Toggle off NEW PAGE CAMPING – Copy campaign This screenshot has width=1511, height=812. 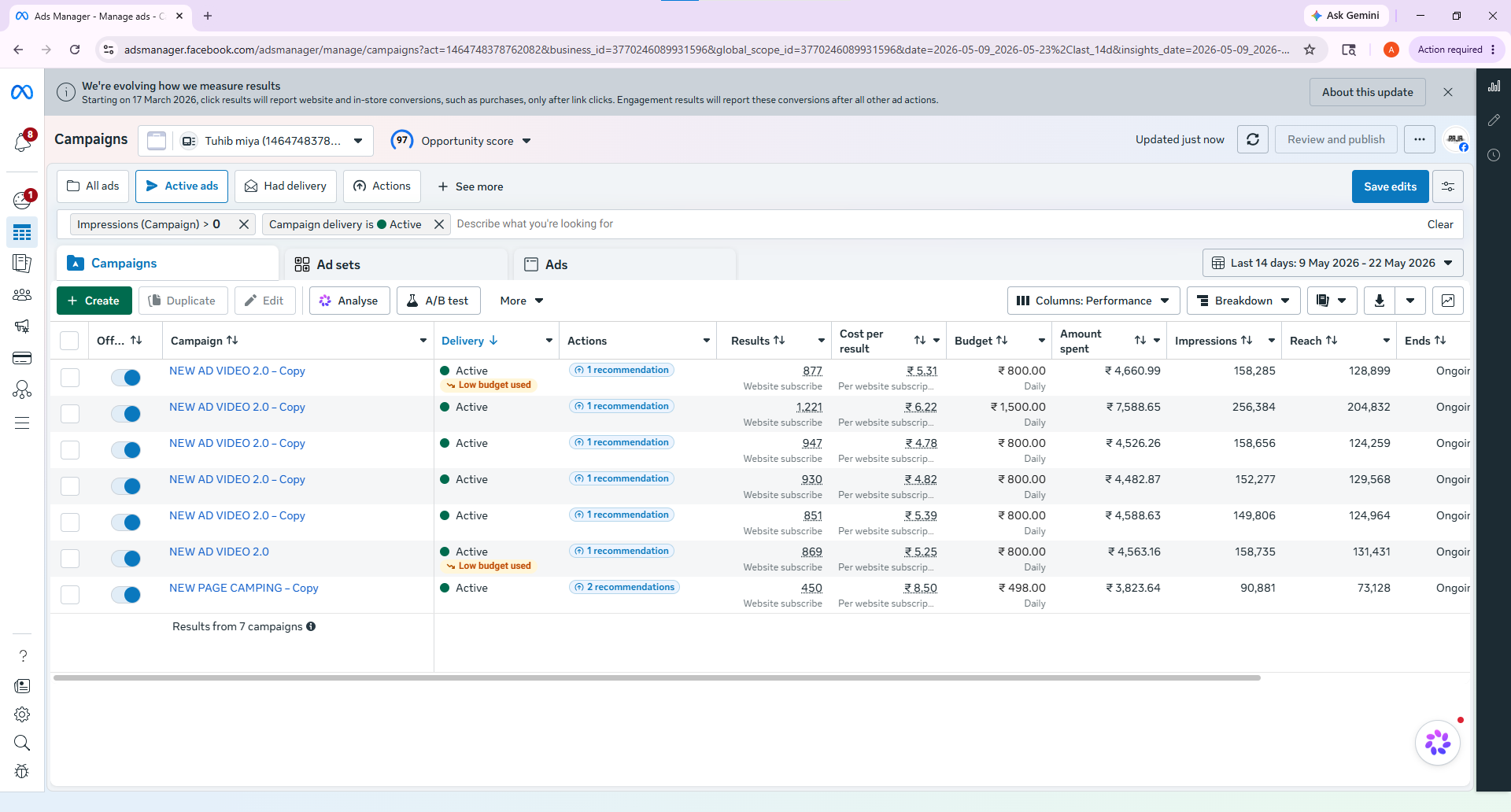click(x=126, y=595)
